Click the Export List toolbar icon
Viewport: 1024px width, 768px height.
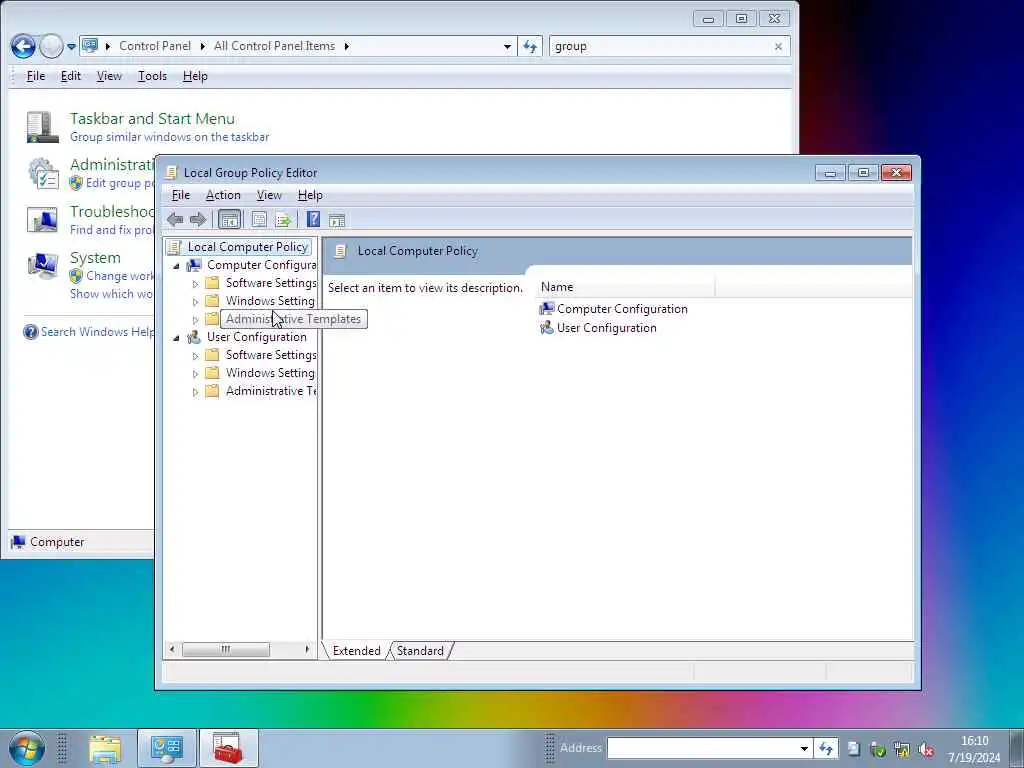pyautogui.click(x=283, y=219)
